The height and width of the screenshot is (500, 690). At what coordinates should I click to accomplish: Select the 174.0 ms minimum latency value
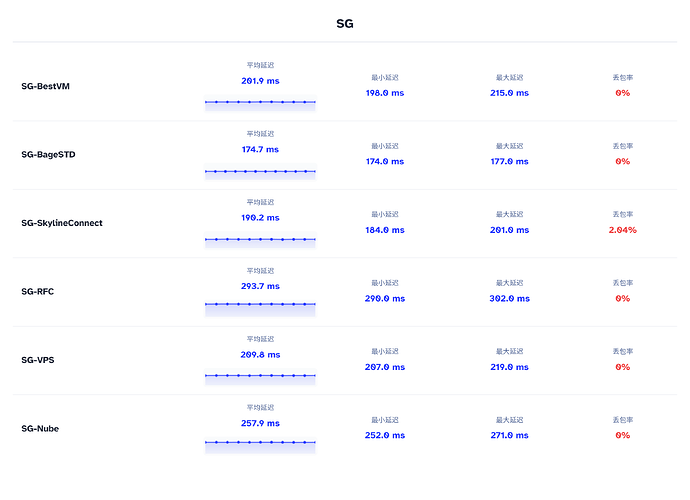click(x=385, y=161)
